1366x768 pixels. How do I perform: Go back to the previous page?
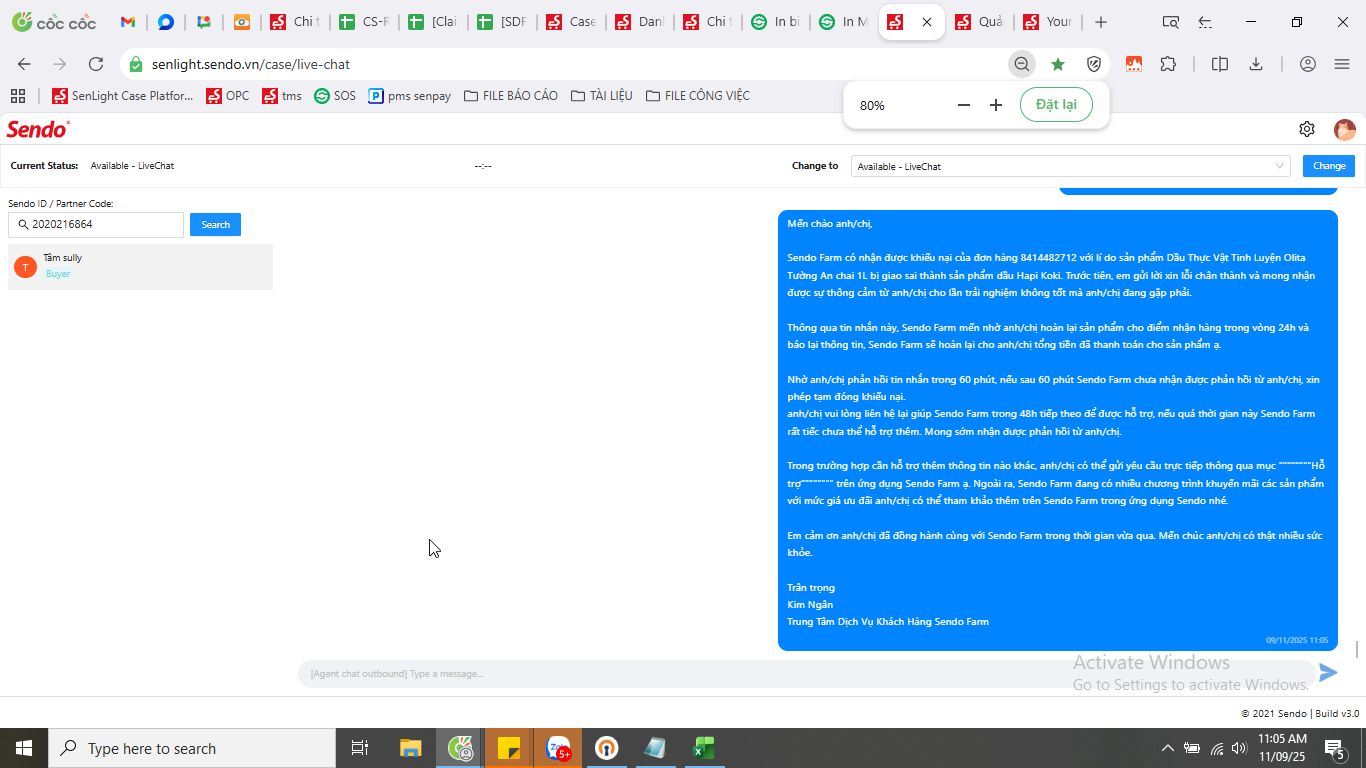tap(24, 64)
